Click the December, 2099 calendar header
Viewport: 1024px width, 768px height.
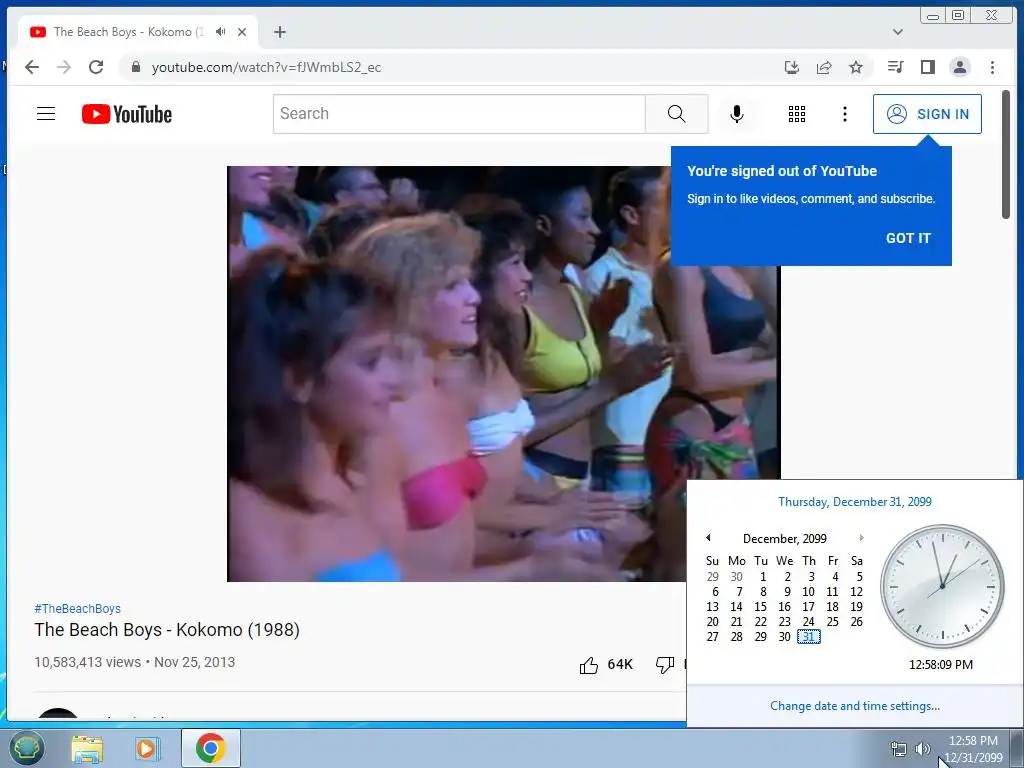[x=784, y=538]
